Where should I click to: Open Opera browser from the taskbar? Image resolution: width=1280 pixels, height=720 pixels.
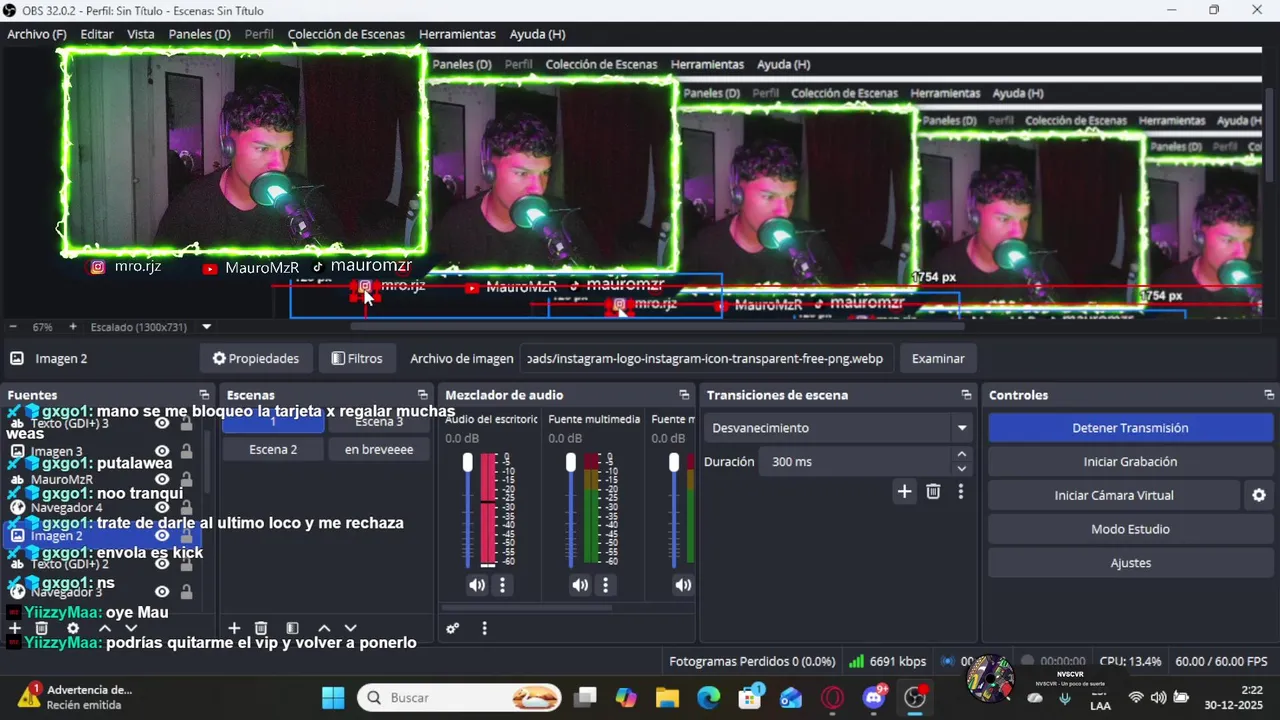coord(832,697)
